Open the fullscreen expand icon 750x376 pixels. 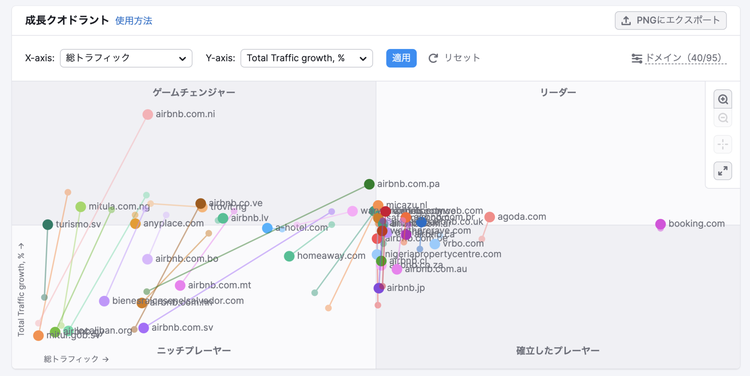click(723, 170)
